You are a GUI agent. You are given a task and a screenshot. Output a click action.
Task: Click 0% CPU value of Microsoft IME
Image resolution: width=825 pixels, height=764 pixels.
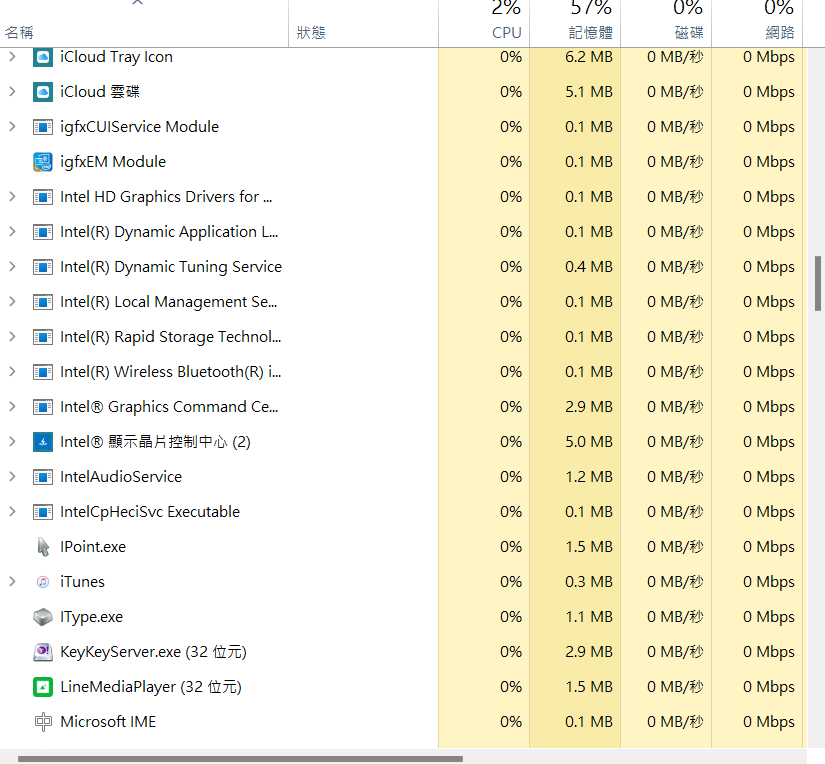[x=511, y=722]
